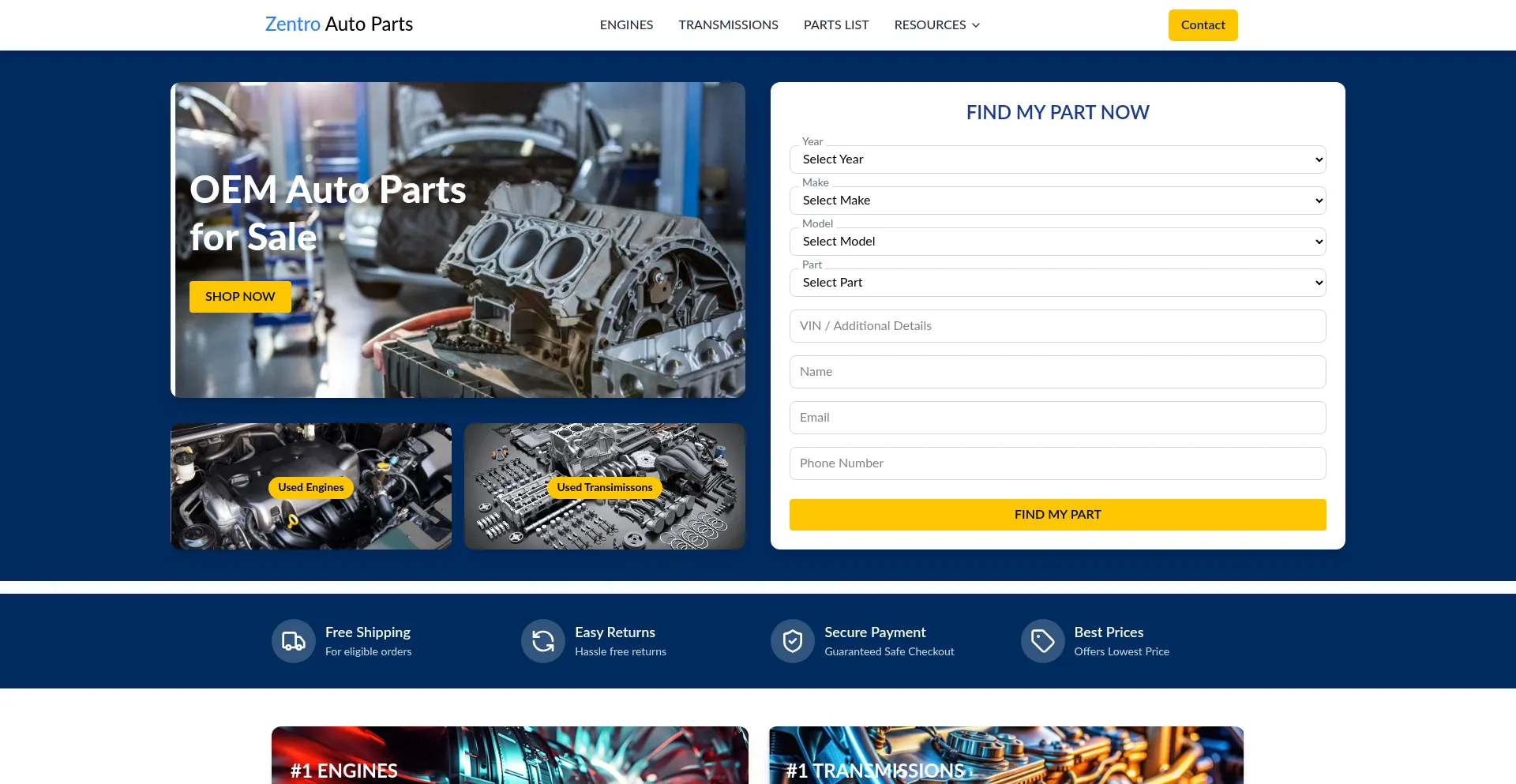The height and width of the screenshot is (784, 1516).
Task: Open the Select Model dropdown
Action: 1057,241
